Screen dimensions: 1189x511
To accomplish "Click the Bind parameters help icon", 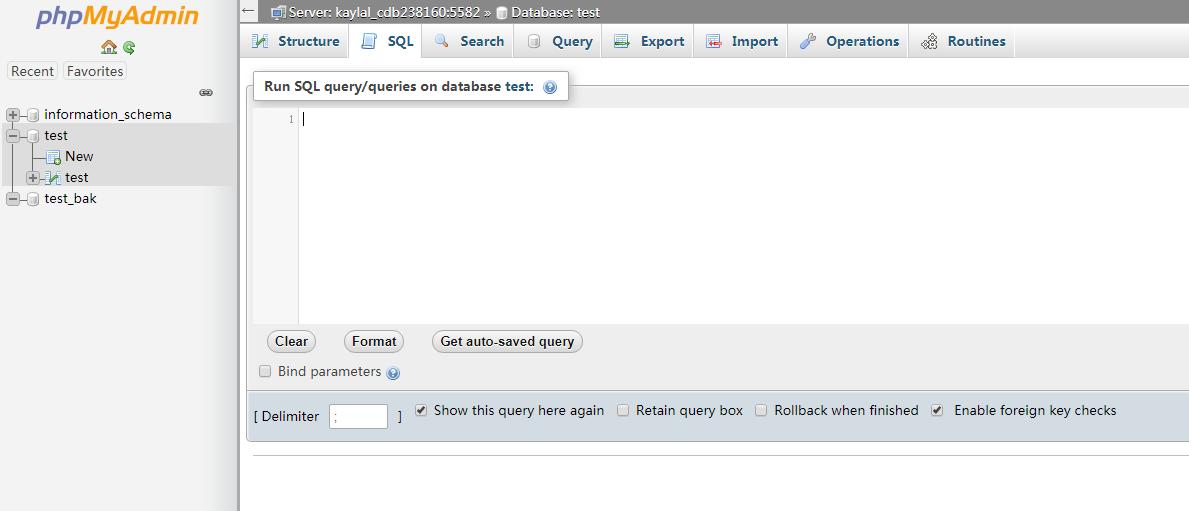I will click(x=393, y=373).
